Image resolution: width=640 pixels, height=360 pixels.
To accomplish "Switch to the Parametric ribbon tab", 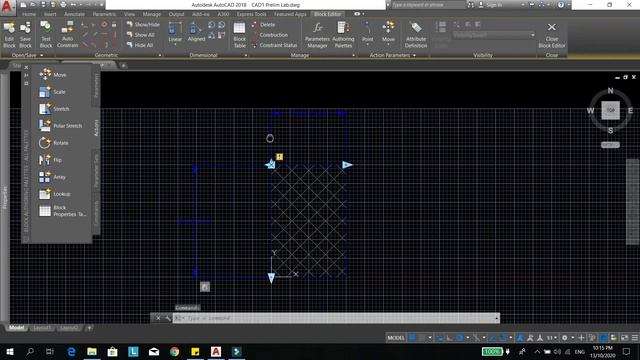I will point(104,14).
